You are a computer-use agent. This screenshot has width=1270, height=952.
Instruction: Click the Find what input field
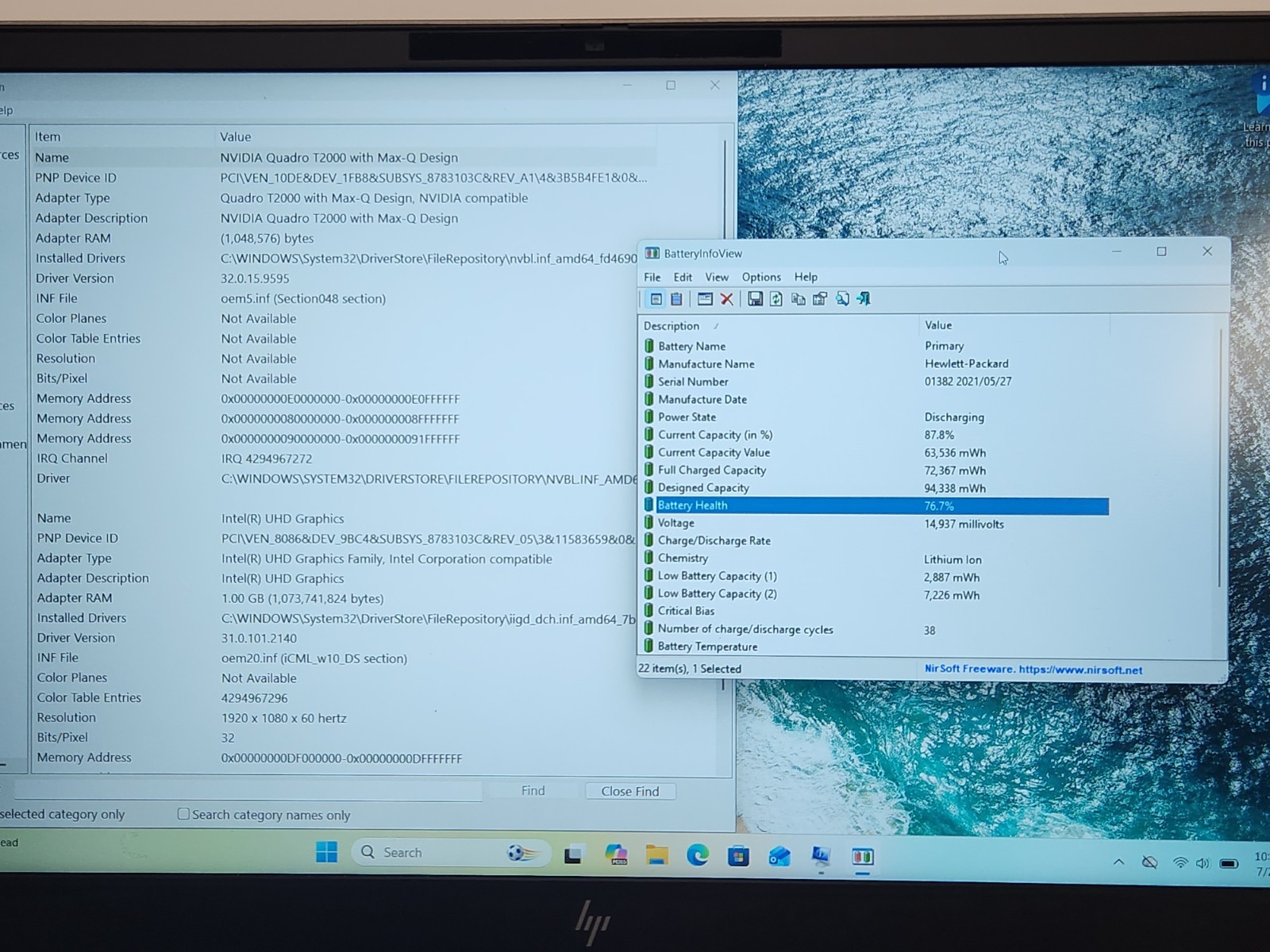pos(248,790)
